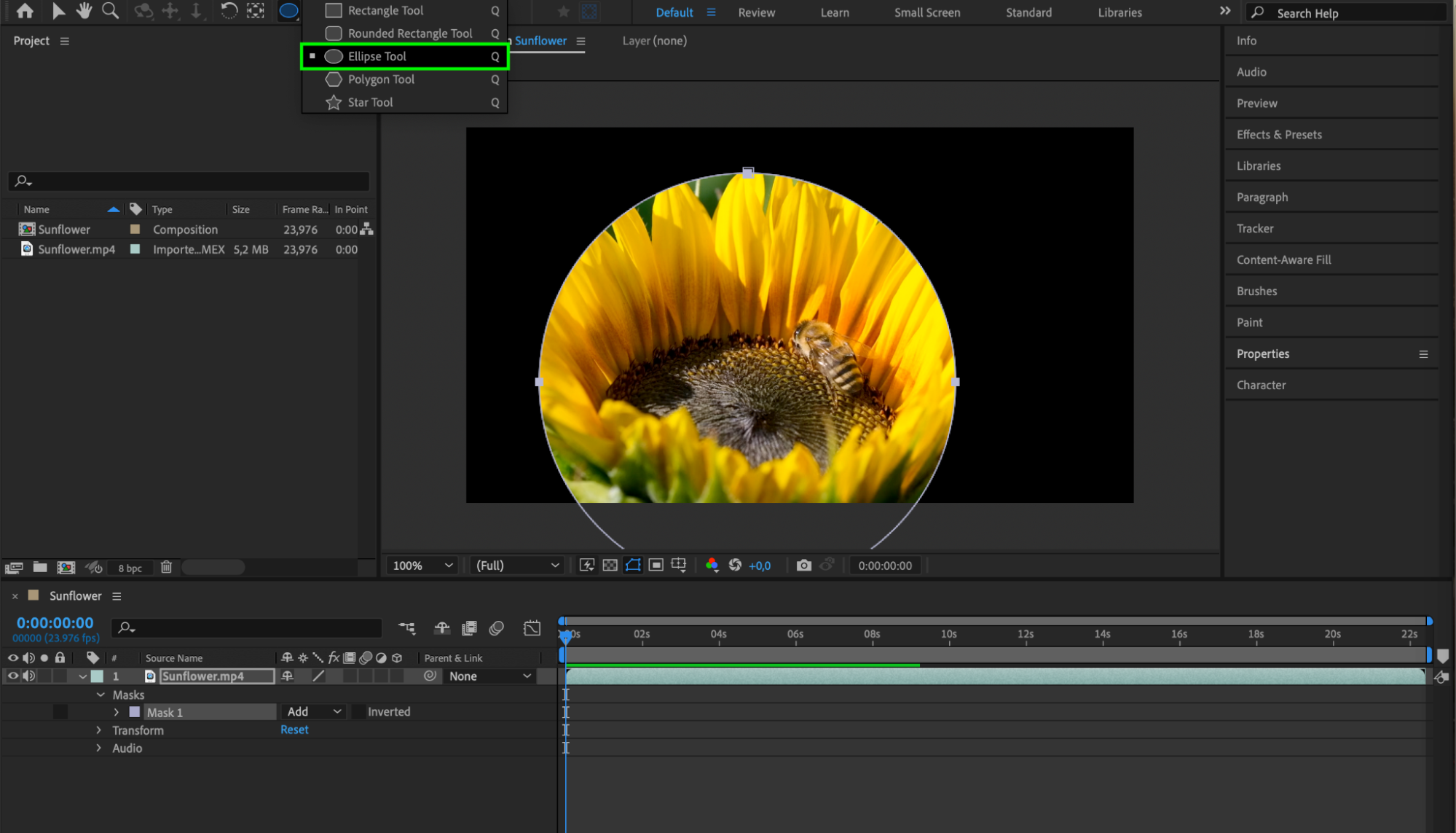Image resolution: width=1456 pixels, height=833 pixels.
Task: Choose Star Tool from shape menu
Action: [370, 103]
